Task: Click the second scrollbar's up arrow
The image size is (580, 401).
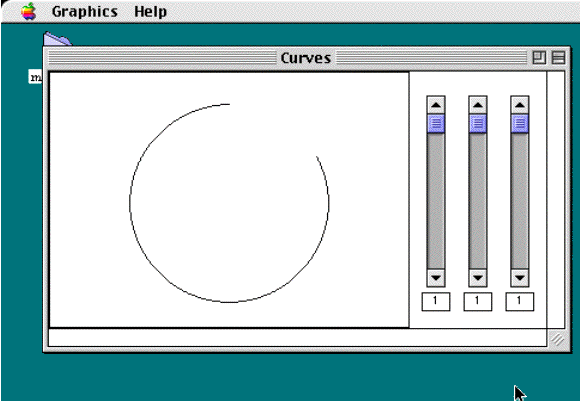Action: click(x=478, y=105)
